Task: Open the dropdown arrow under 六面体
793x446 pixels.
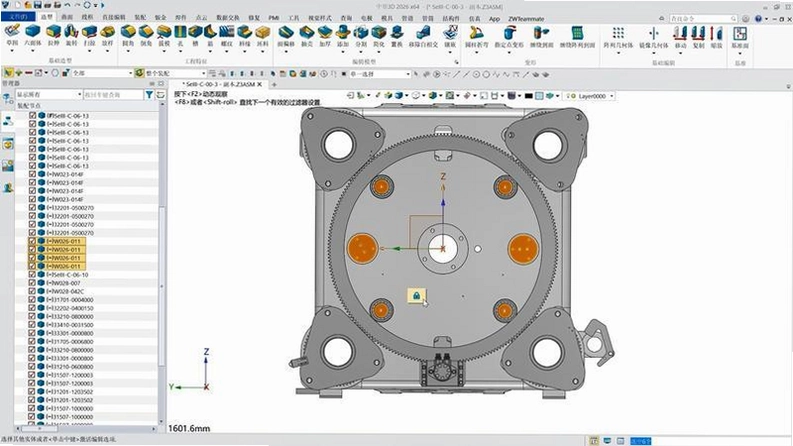Action: (x=33, y=52)
